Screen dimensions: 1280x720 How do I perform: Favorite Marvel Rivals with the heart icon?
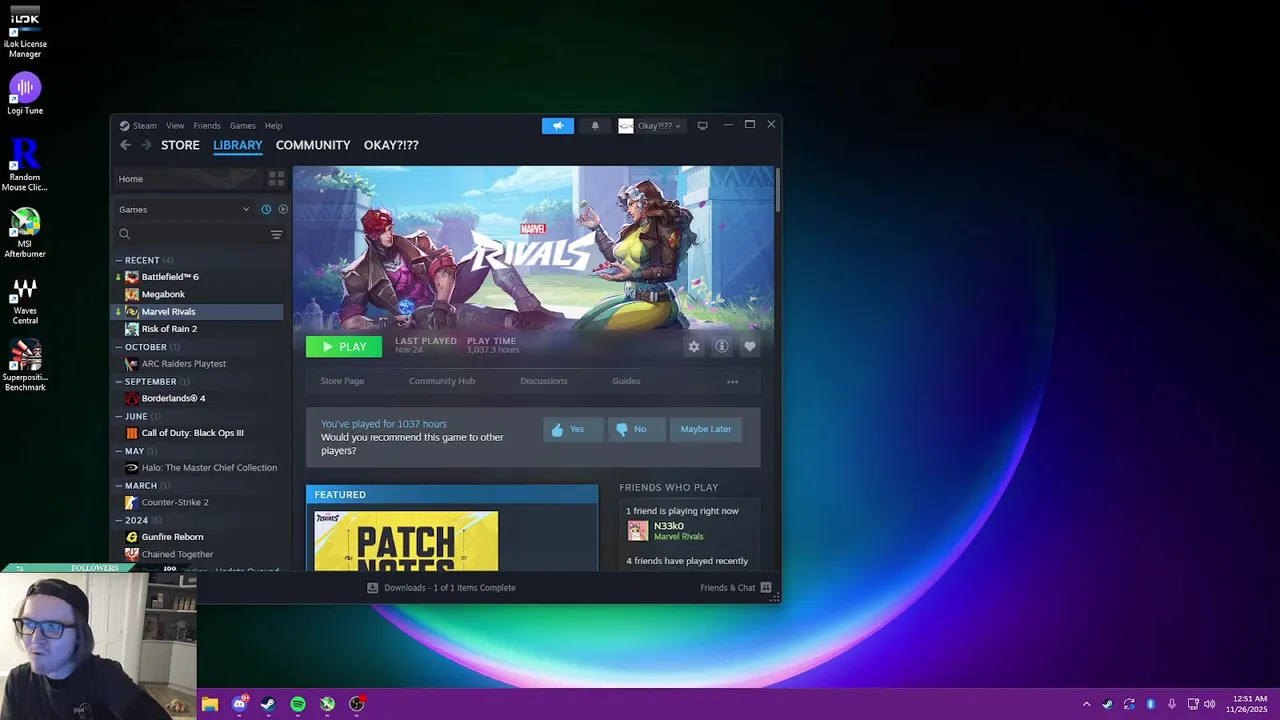[x=749, y=347]
